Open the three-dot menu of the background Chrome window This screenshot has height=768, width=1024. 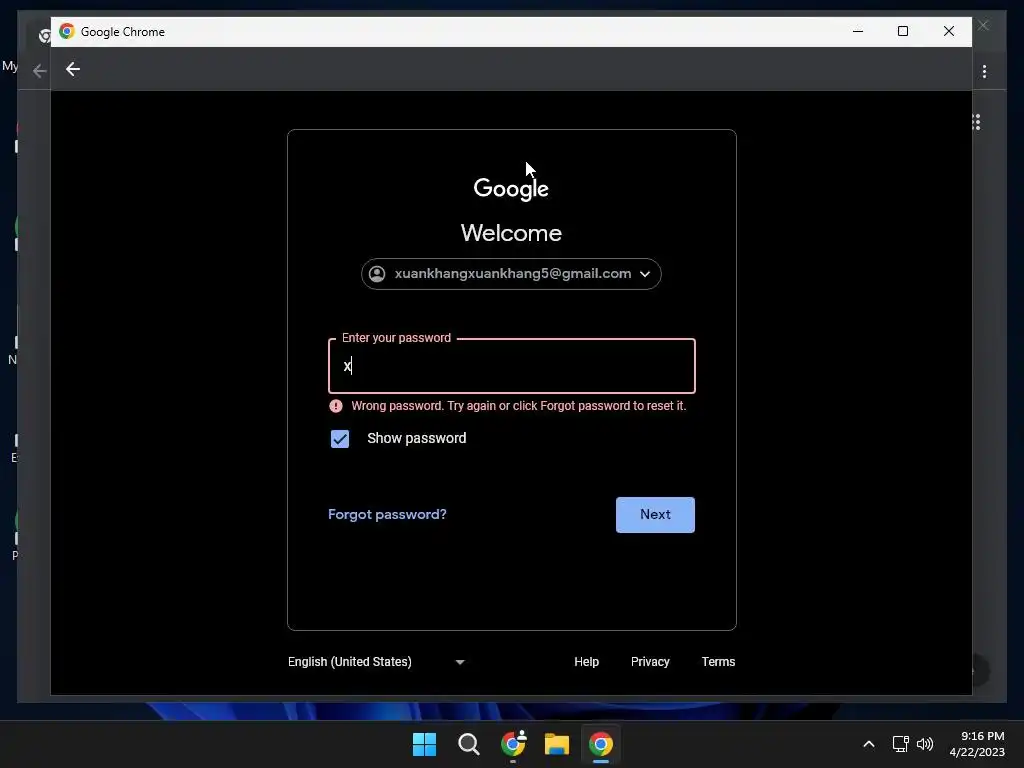(984, 71)
